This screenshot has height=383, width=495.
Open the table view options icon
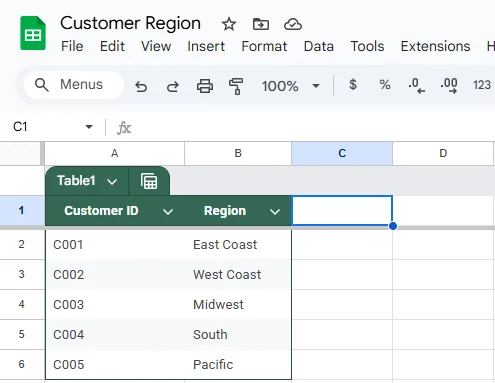point(149,181)
